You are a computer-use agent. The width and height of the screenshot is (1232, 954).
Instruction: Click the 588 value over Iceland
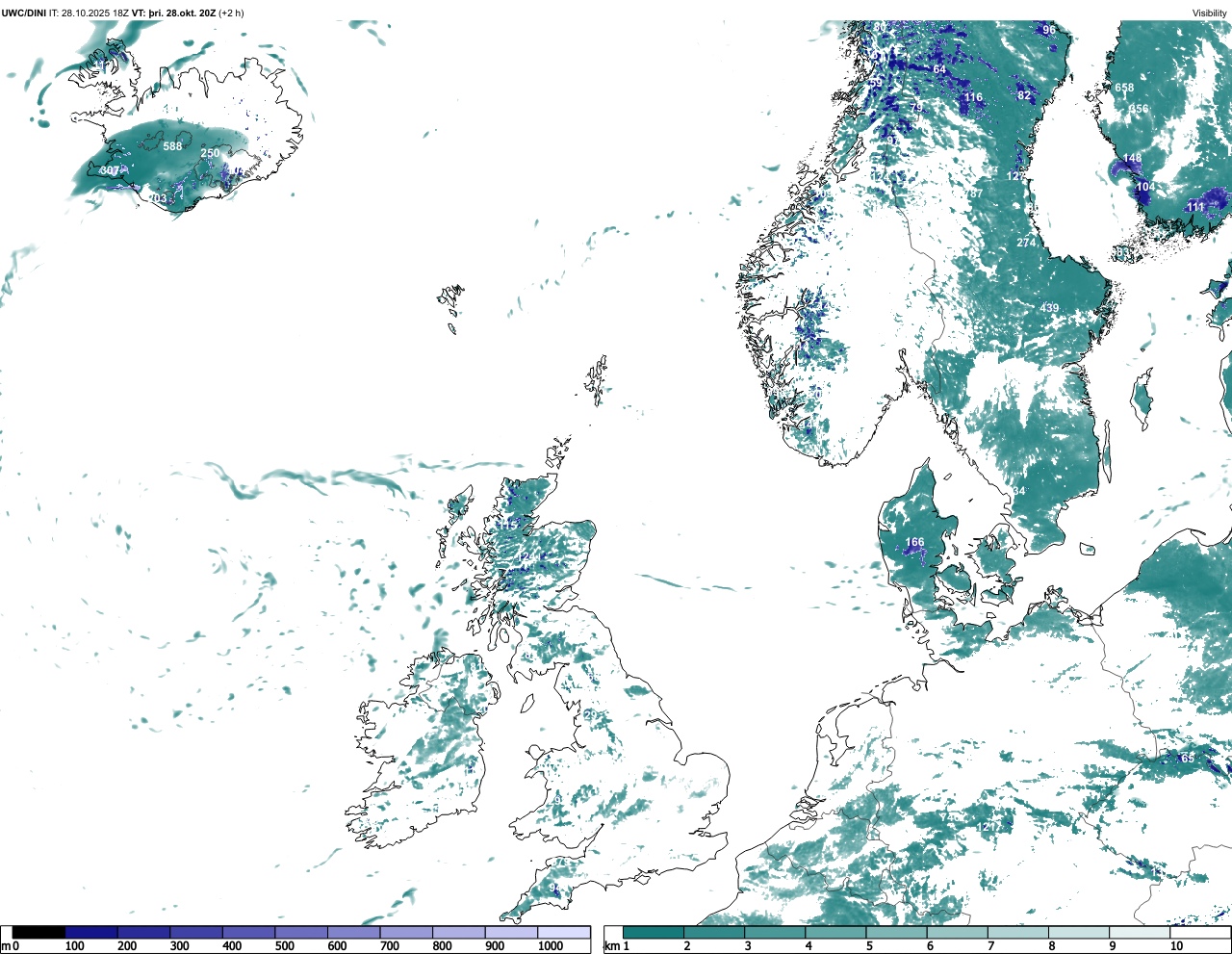click(x=172, y=146)
